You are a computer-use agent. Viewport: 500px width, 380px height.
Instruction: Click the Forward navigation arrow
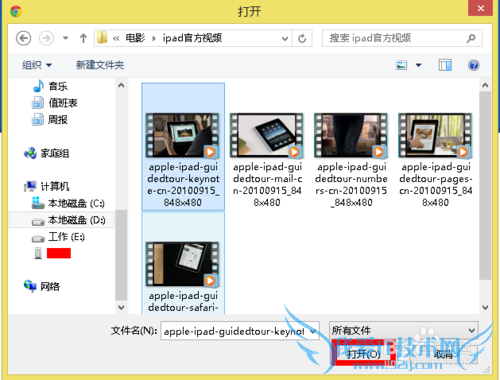click(46, 38)
